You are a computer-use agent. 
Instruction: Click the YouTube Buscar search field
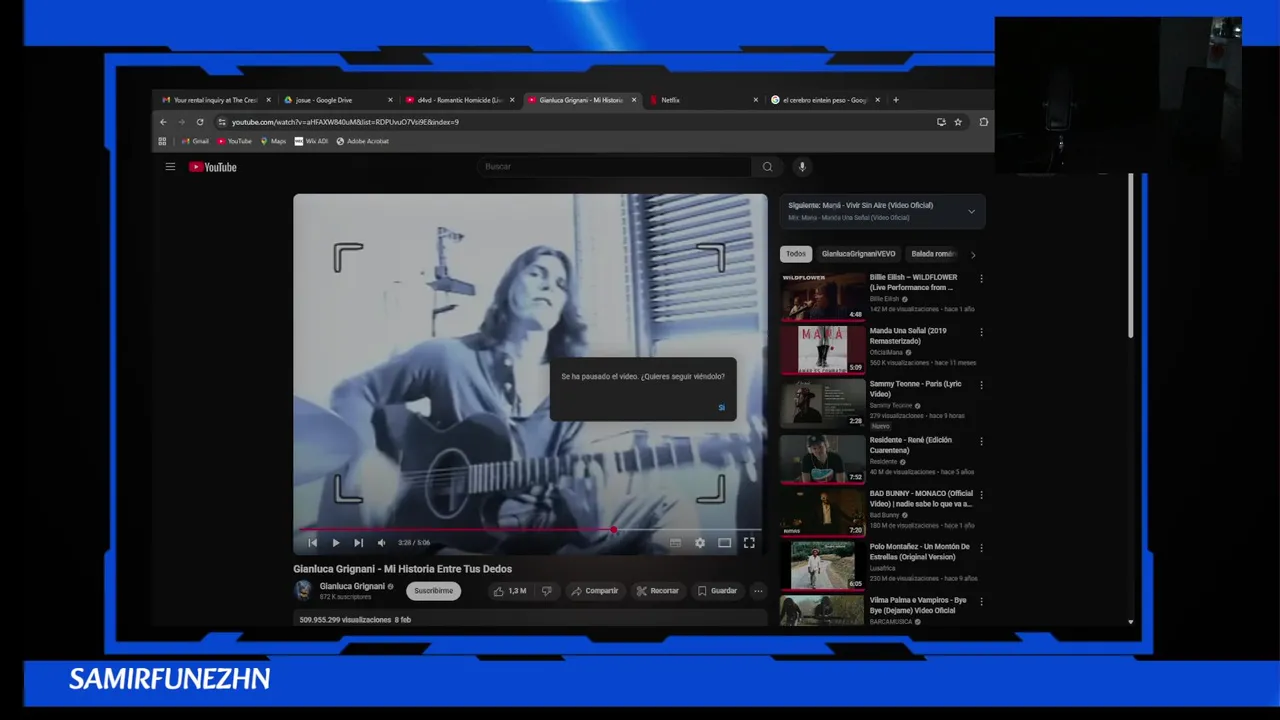tap(614, 167)
